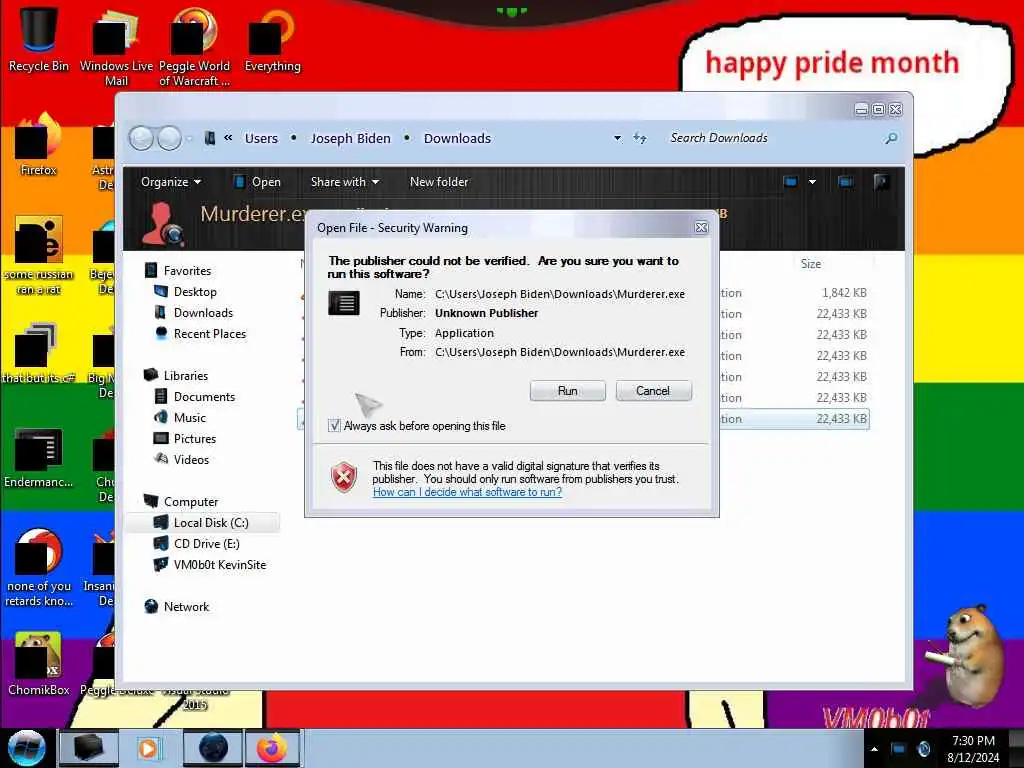This screenshot has height=768, width=1024.
Task: Click Run in the Security Warning dialog
Action: 567,391
